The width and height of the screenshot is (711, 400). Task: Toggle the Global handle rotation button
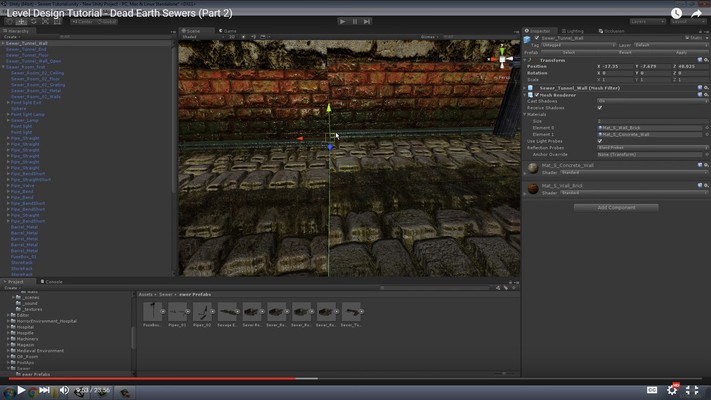107,21
